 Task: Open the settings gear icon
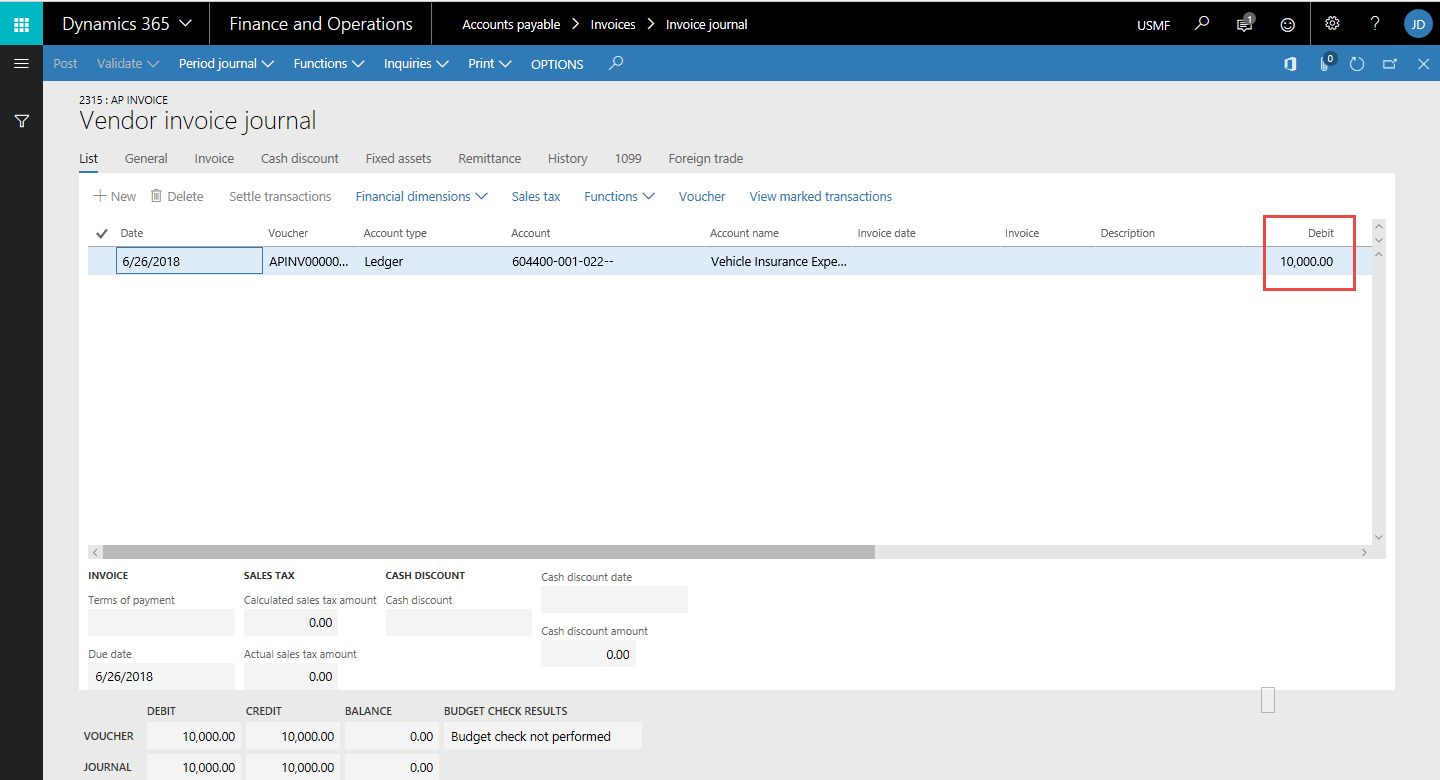point(1332,23)
